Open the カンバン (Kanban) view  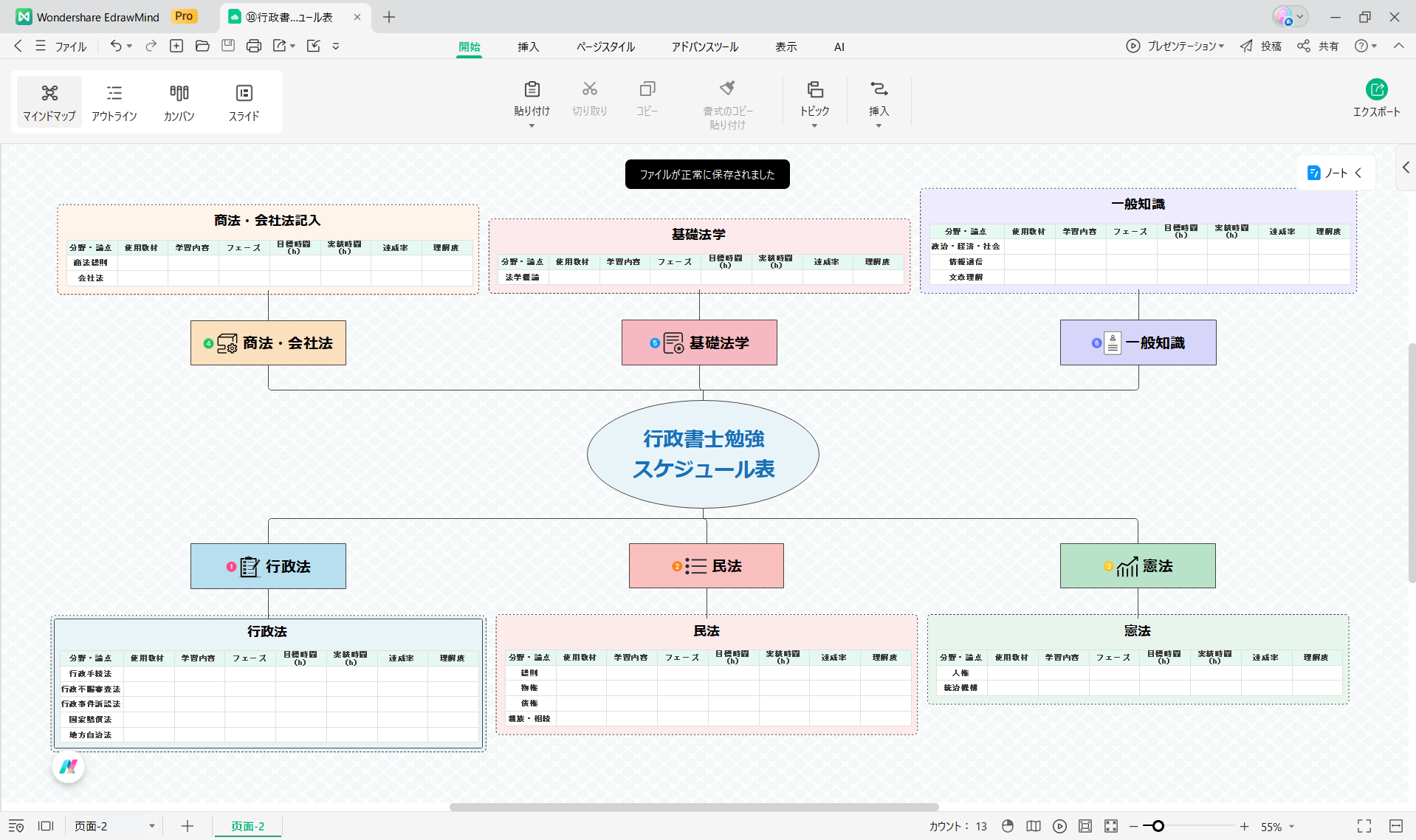point(179,102)
